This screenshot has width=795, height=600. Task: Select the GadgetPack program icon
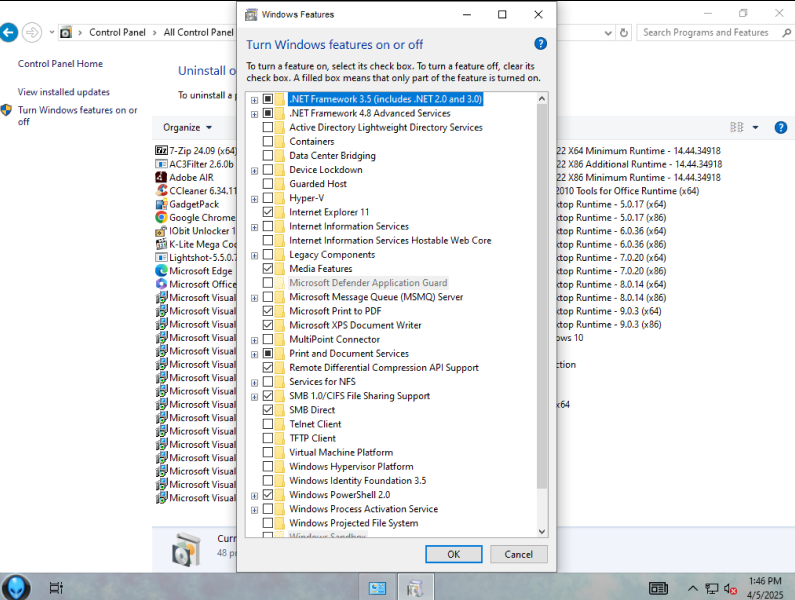[x=161, y=204]
